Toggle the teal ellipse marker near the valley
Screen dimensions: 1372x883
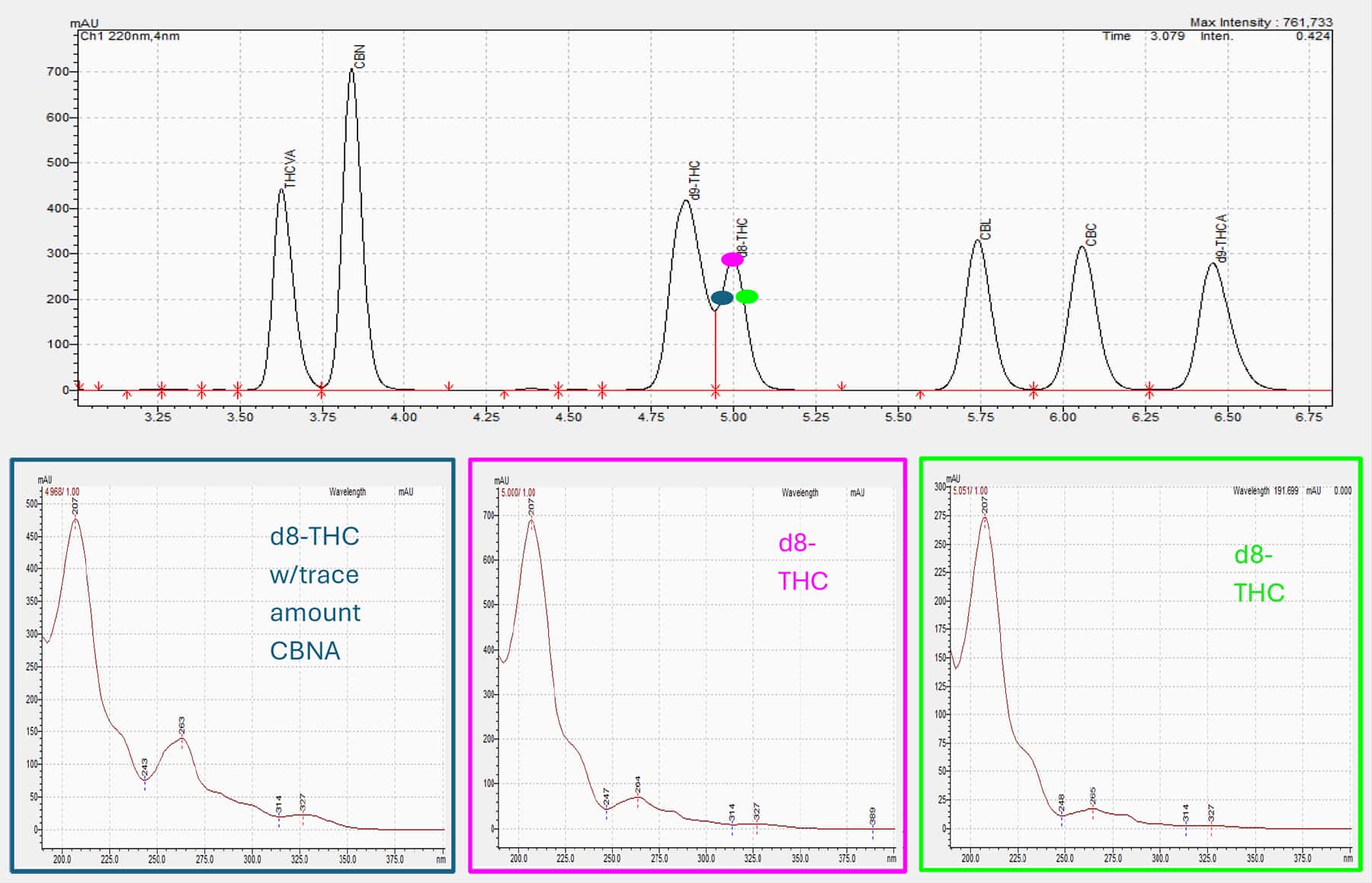[722, 299]
